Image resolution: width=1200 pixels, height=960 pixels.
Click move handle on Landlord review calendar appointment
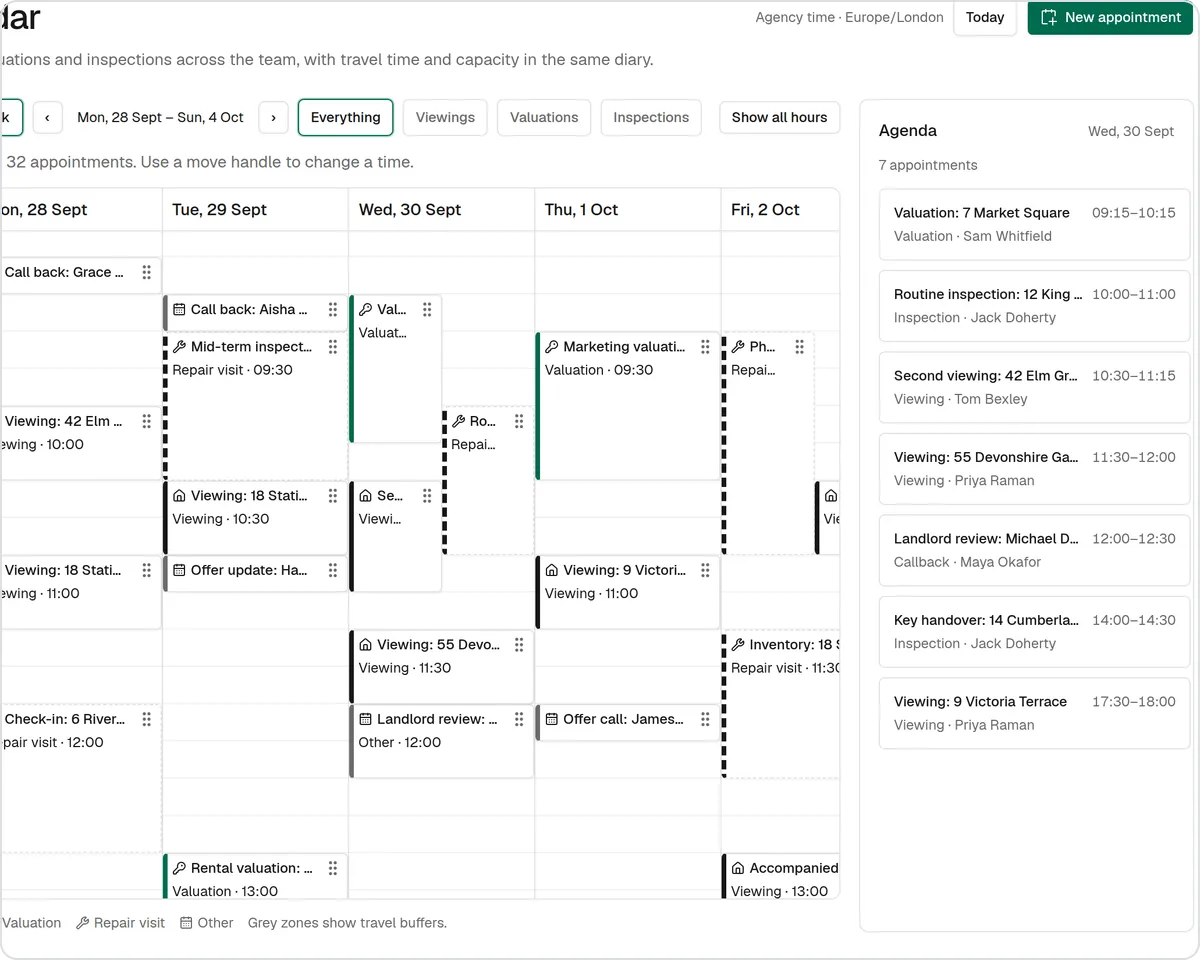[x=519, y=719]
